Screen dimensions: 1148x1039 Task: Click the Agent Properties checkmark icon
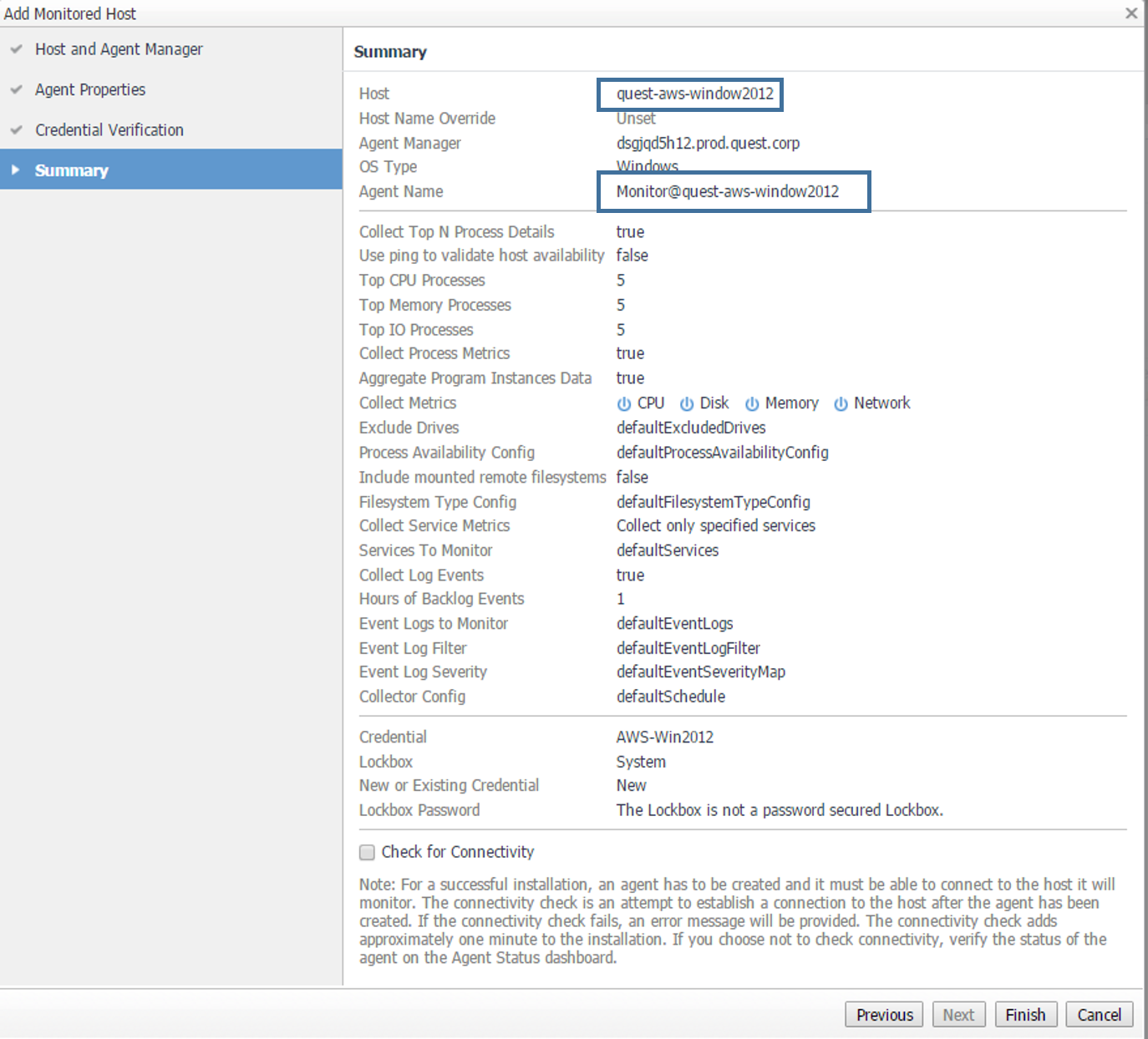[x=16, y=89]
